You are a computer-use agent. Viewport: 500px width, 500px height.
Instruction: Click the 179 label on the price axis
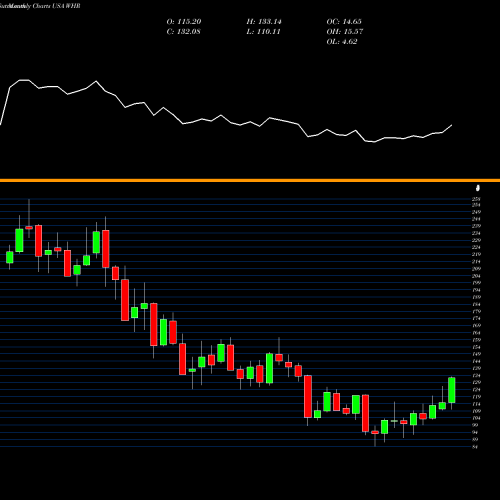pyautogui.click(x=476, y=311)
